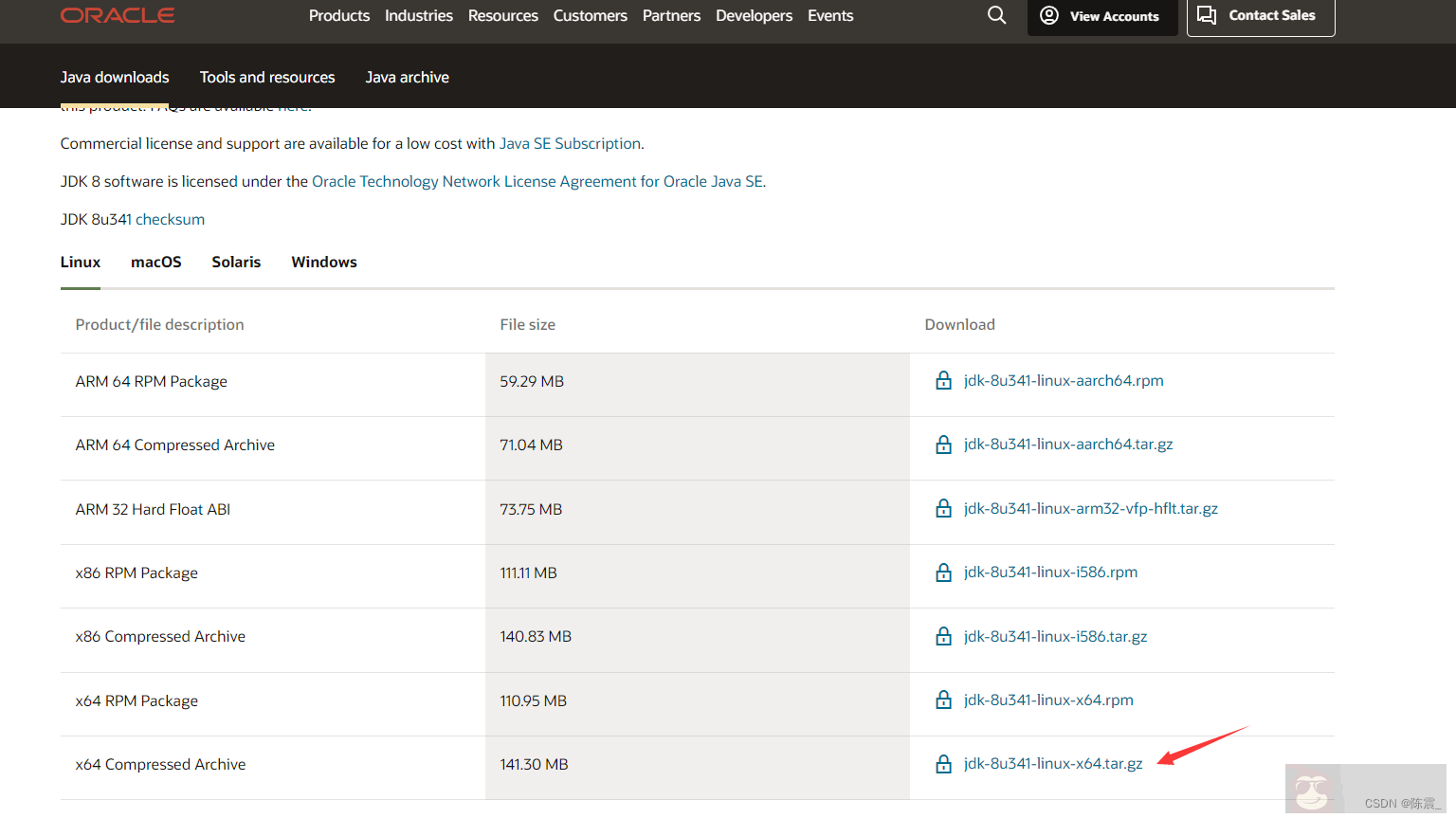Open Tools and resources section
Viewport: 1456px width, 818px height.
[x=267, y=78]
